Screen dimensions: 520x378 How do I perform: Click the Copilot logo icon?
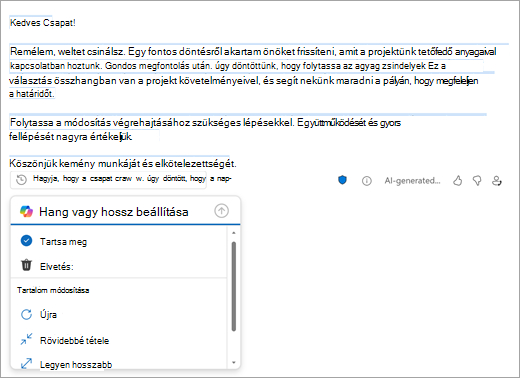point(26,211)
